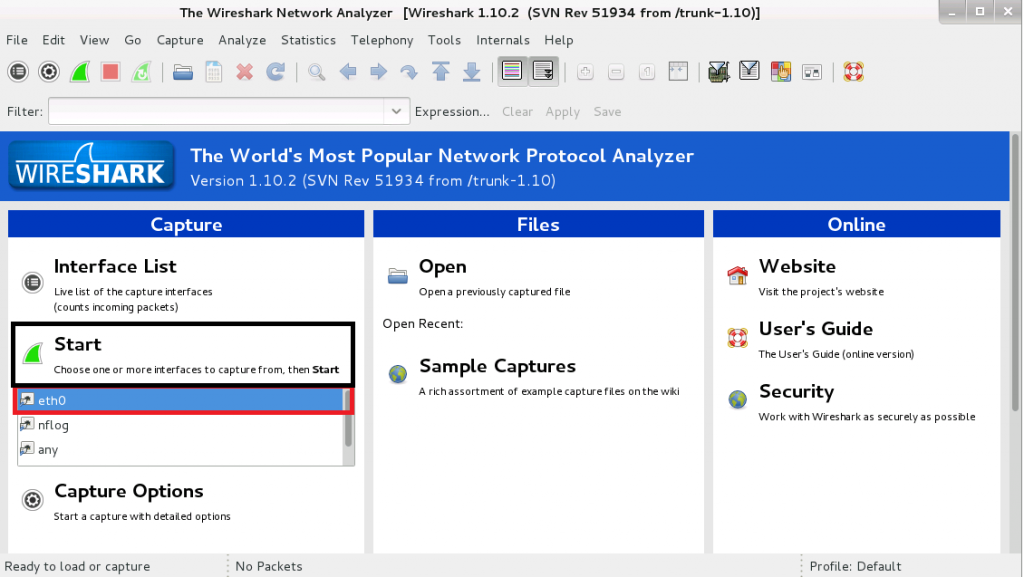Toggle packet list colorization

[x=512, y=70]
